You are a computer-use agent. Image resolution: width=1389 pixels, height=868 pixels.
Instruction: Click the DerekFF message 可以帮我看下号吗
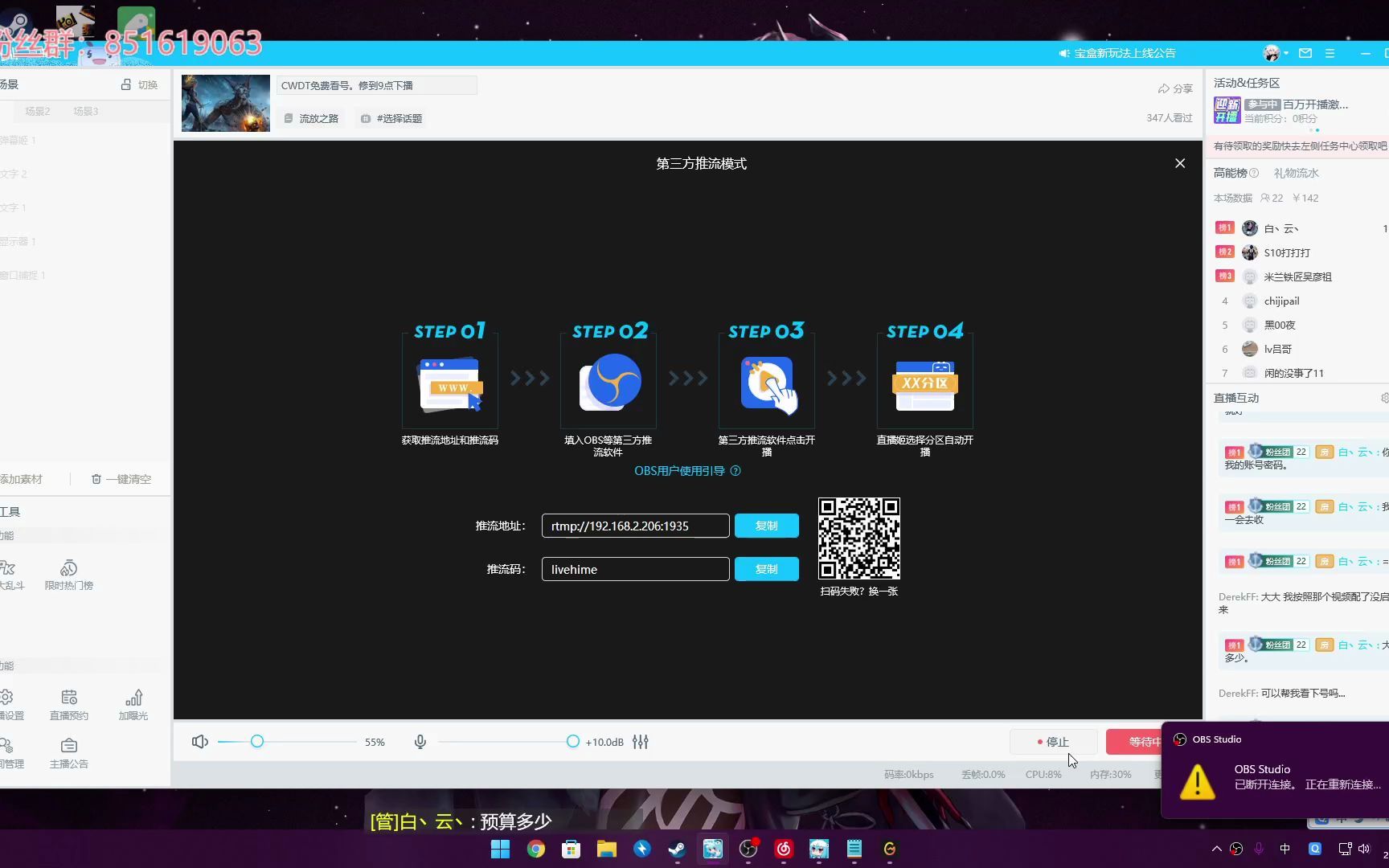click(x=1281, y=693)
